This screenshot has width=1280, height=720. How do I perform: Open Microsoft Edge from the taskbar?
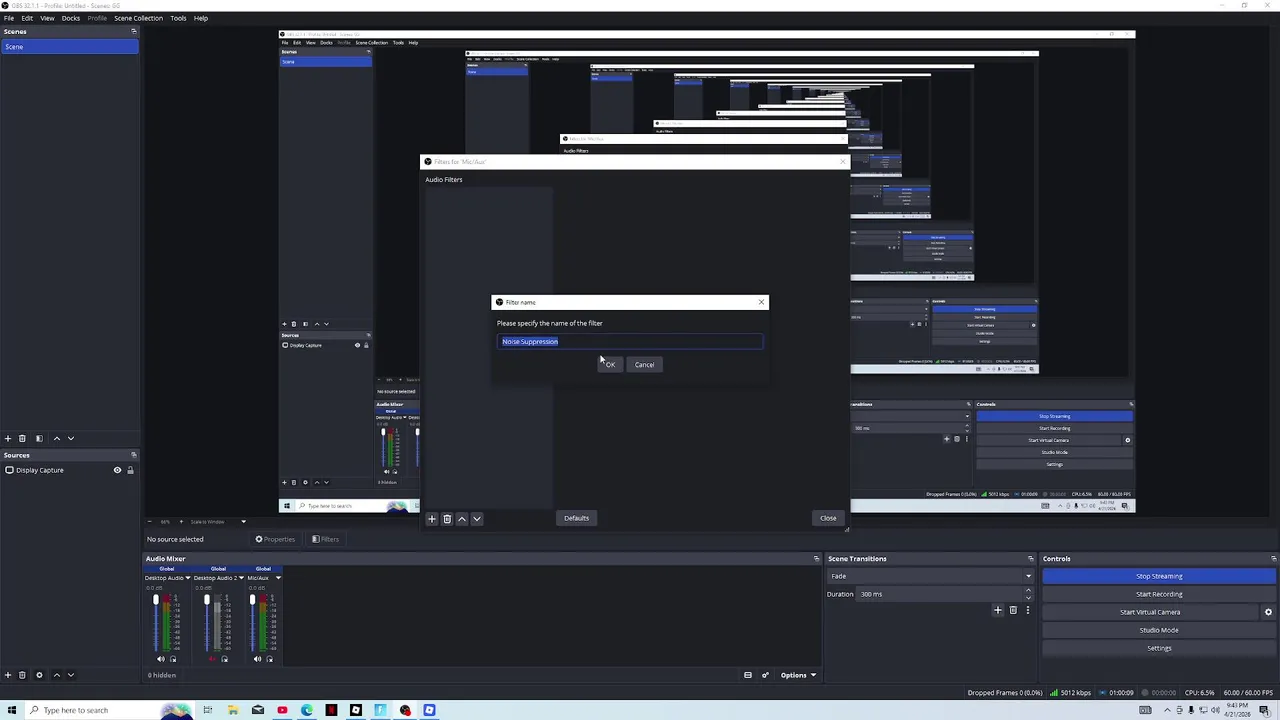point(307,710)
